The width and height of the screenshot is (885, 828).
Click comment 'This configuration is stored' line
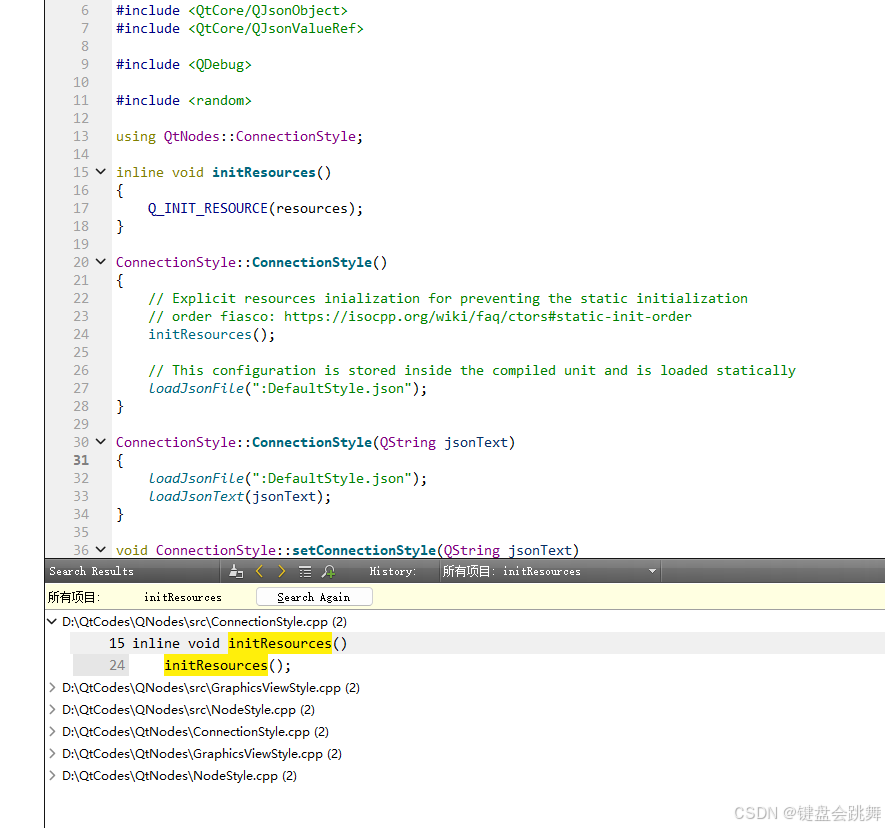click(x=472, y=371)
